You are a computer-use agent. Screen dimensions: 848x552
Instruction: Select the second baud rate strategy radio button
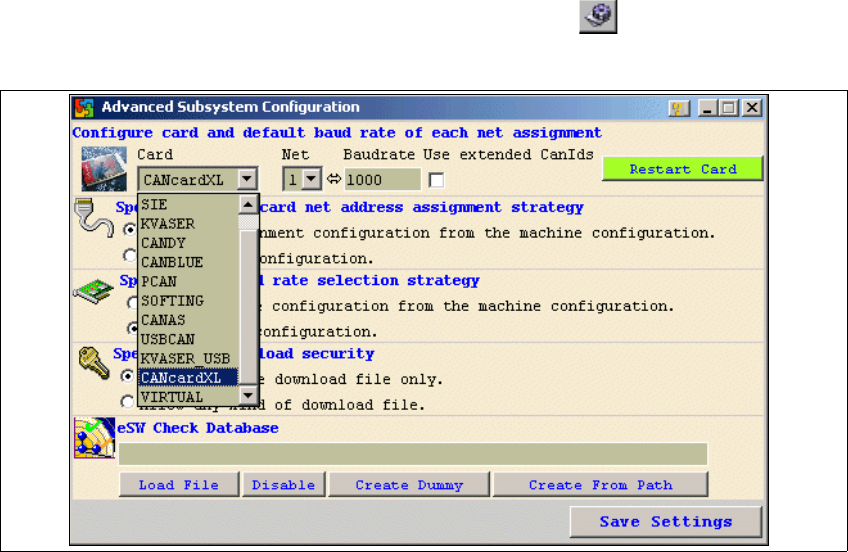(128, 328)
